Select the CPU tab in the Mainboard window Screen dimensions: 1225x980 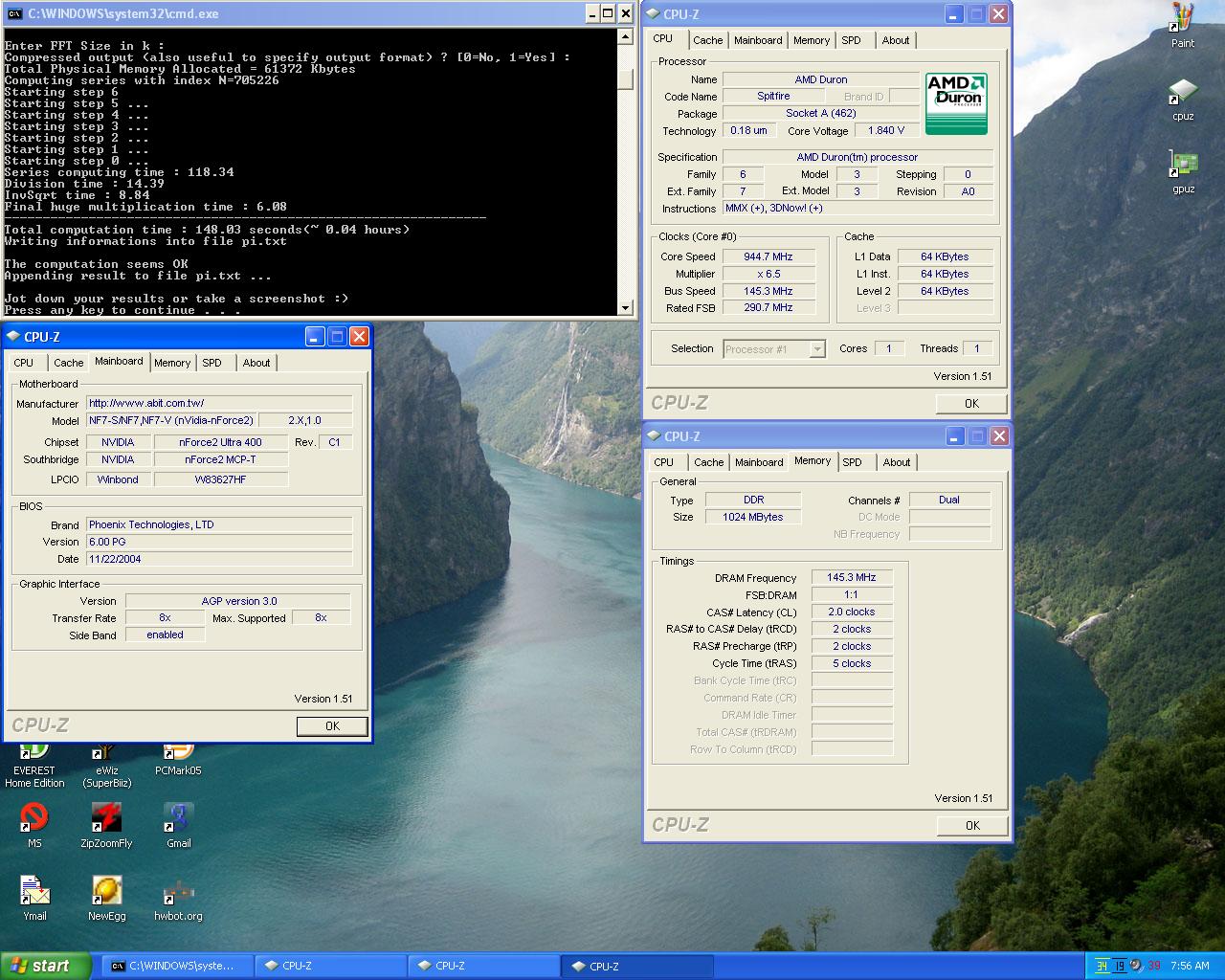coord(24,363)
